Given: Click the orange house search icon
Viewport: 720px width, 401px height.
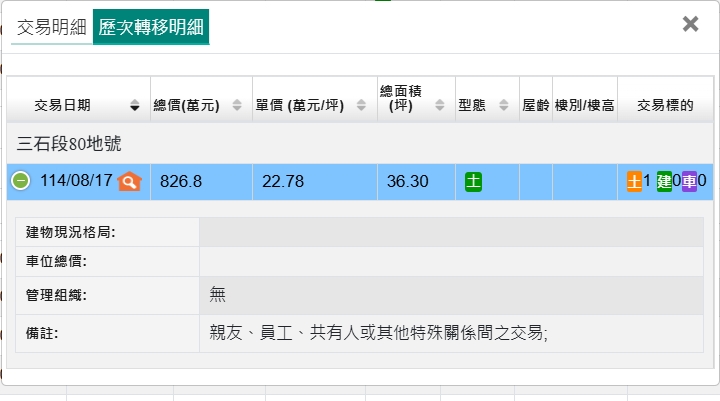Looking at the screenshot, I should click(129, 181).
